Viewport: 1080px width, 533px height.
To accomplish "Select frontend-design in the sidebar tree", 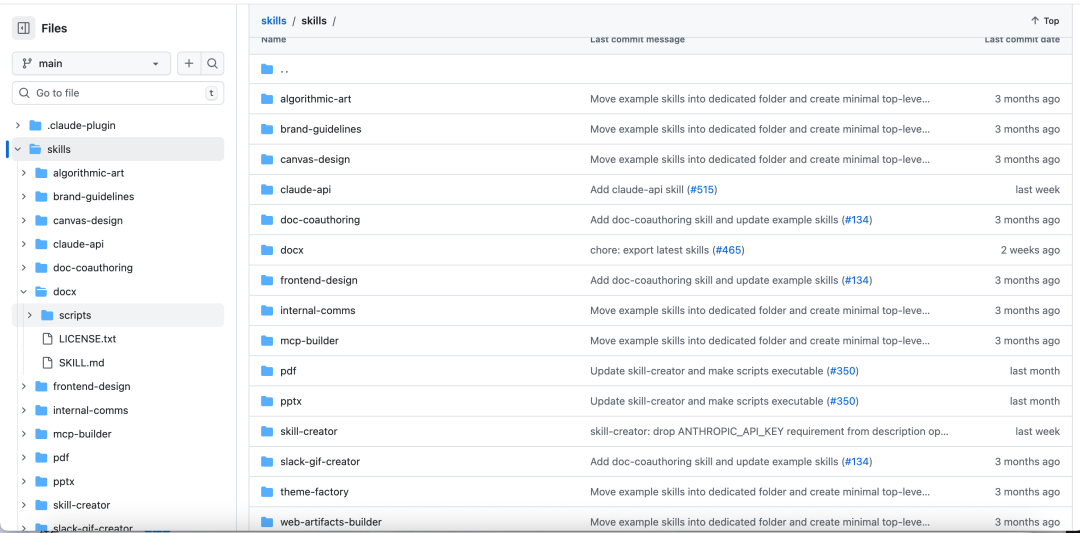I will click(91, 387).
